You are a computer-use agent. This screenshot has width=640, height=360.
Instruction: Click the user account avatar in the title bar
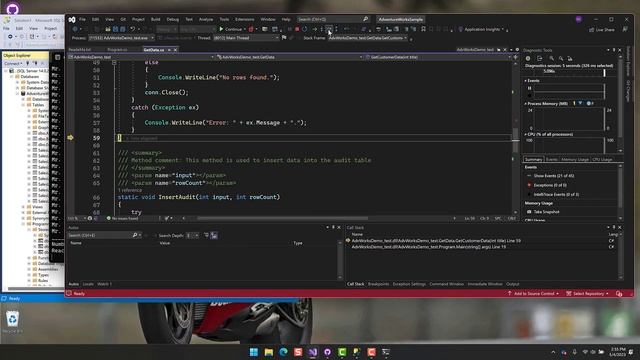pos(578,19)
